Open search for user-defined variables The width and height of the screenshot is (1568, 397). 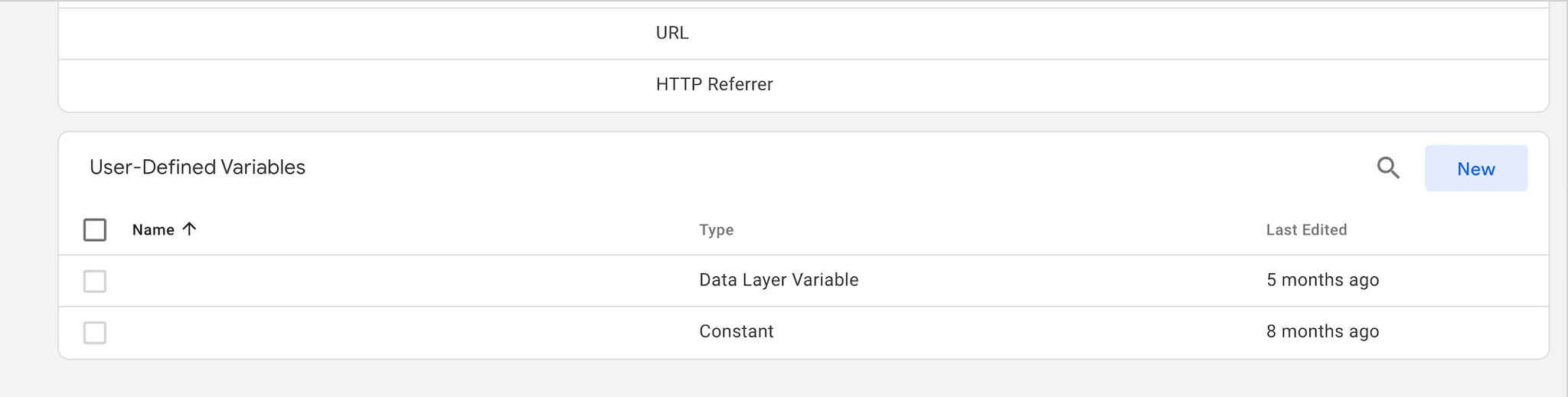coord(1388,168)
